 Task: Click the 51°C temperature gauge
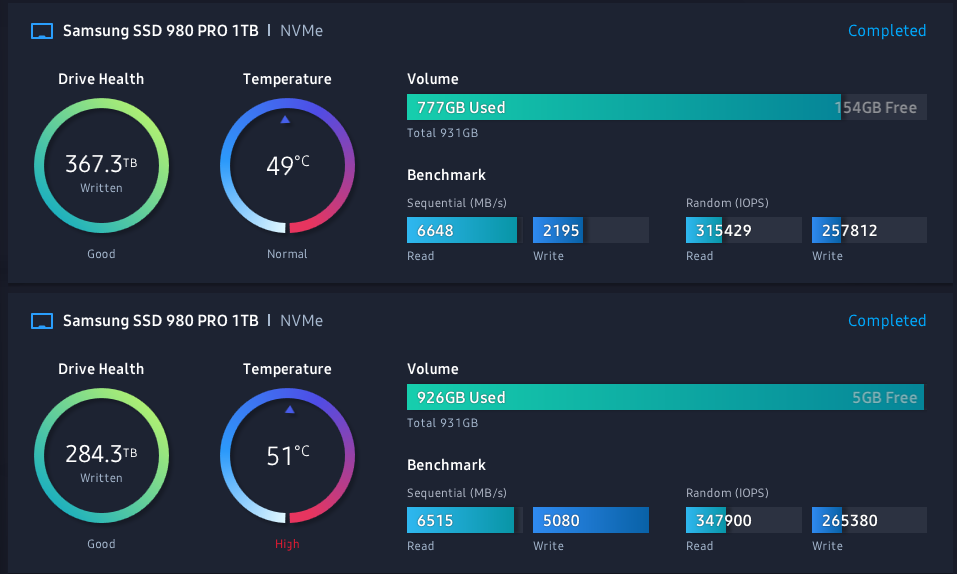pyautogui.click(x=287, y=455)
